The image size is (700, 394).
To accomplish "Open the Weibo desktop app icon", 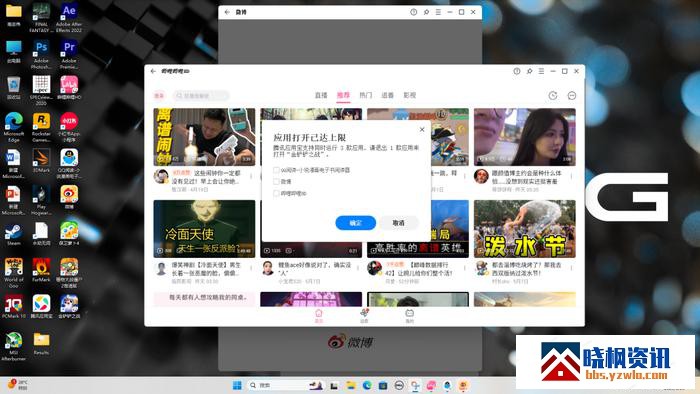I will pos(69,197).
